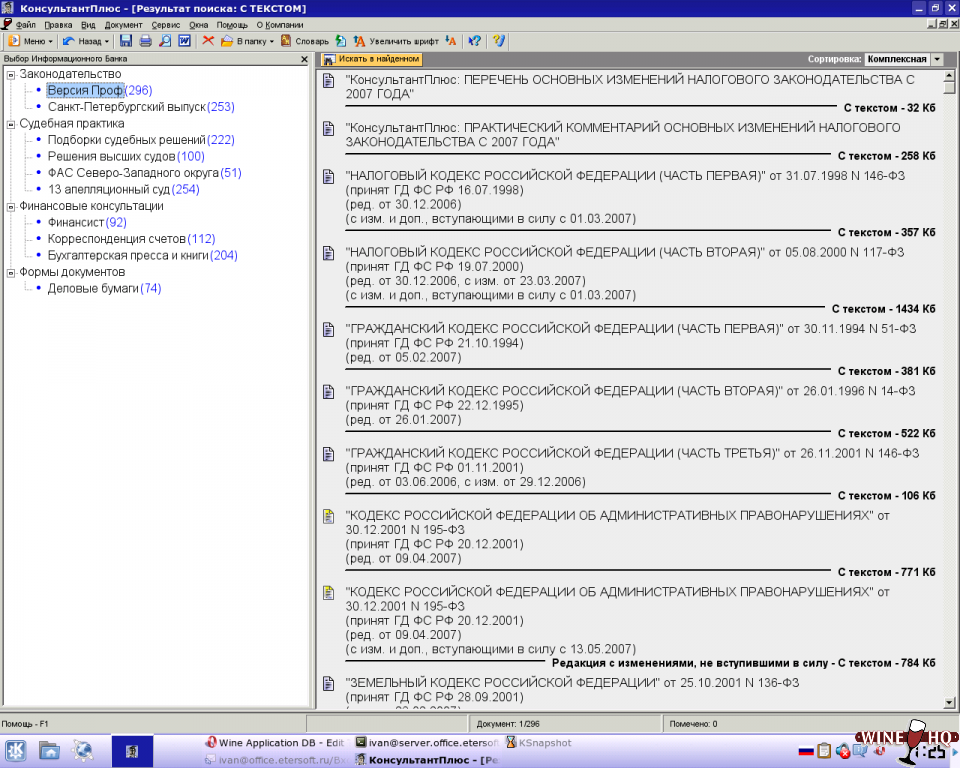Click the decrease font size icon
960x768 pixels.
451,41
